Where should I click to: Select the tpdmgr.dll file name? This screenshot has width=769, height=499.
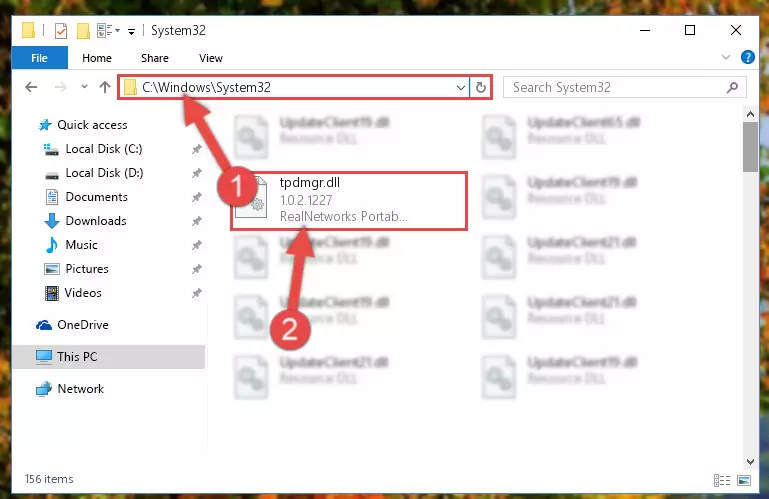pos(309,183)
